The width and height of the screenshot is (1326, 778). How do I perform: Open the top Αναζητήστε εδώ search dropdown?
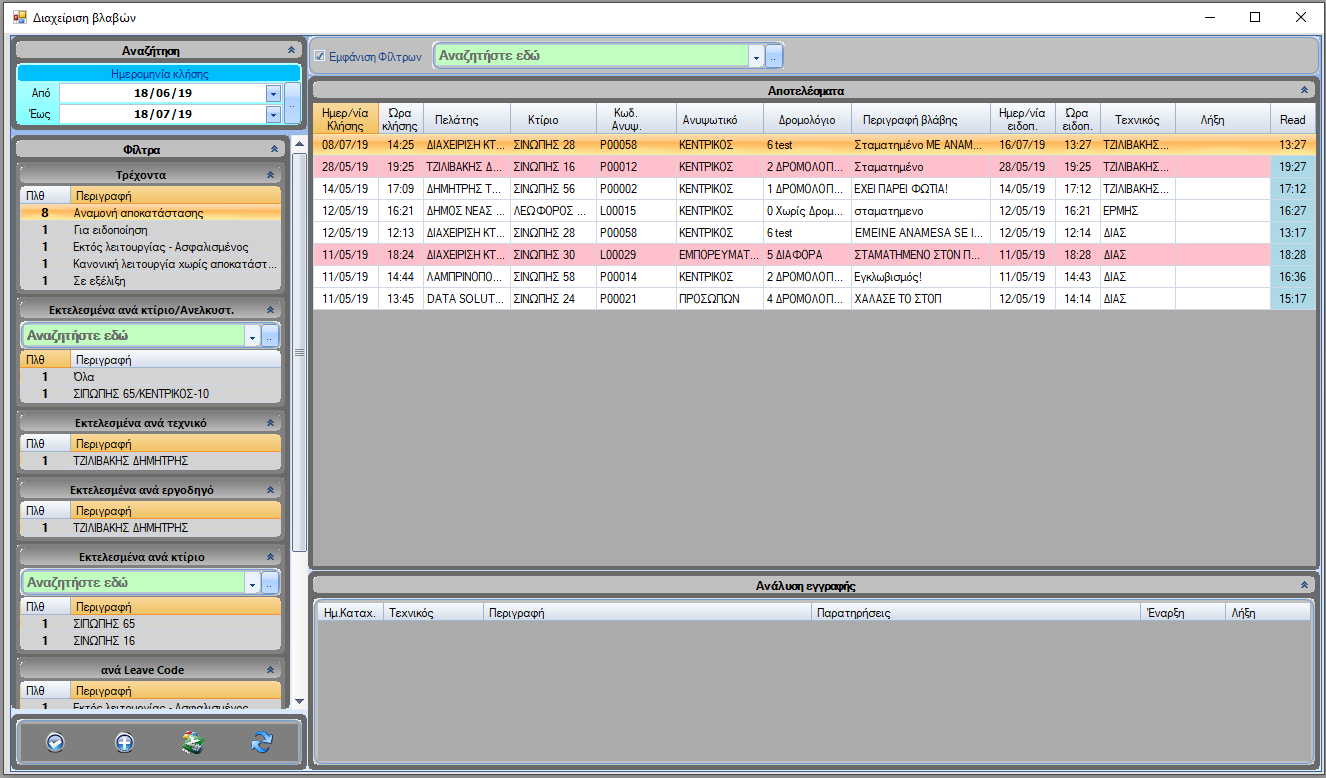pyautogui.click(x=755, y=57)
